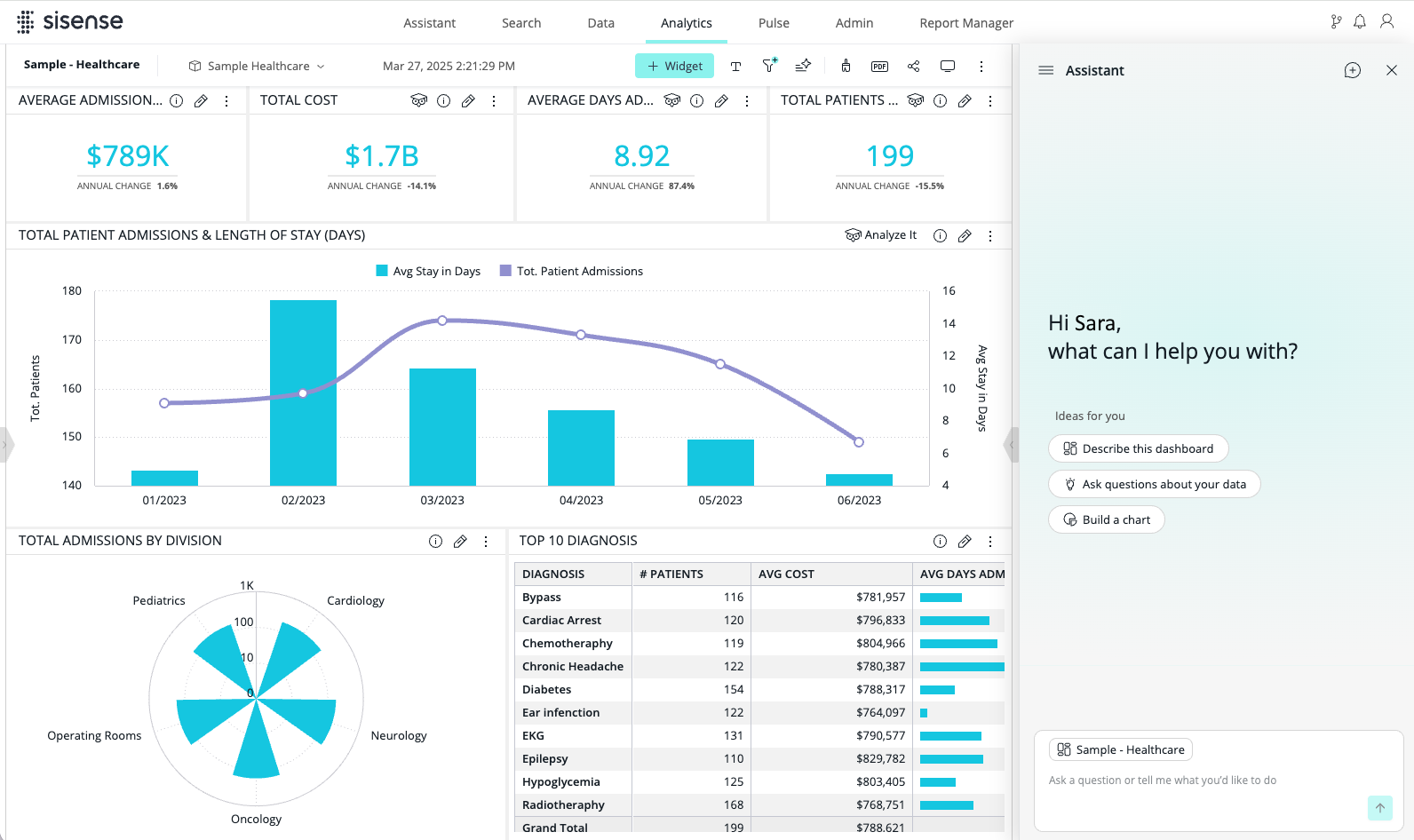The image size is (1414, 840).
Task: Edit the Top 10 Diagnosis widget
Action: (965, 541)
